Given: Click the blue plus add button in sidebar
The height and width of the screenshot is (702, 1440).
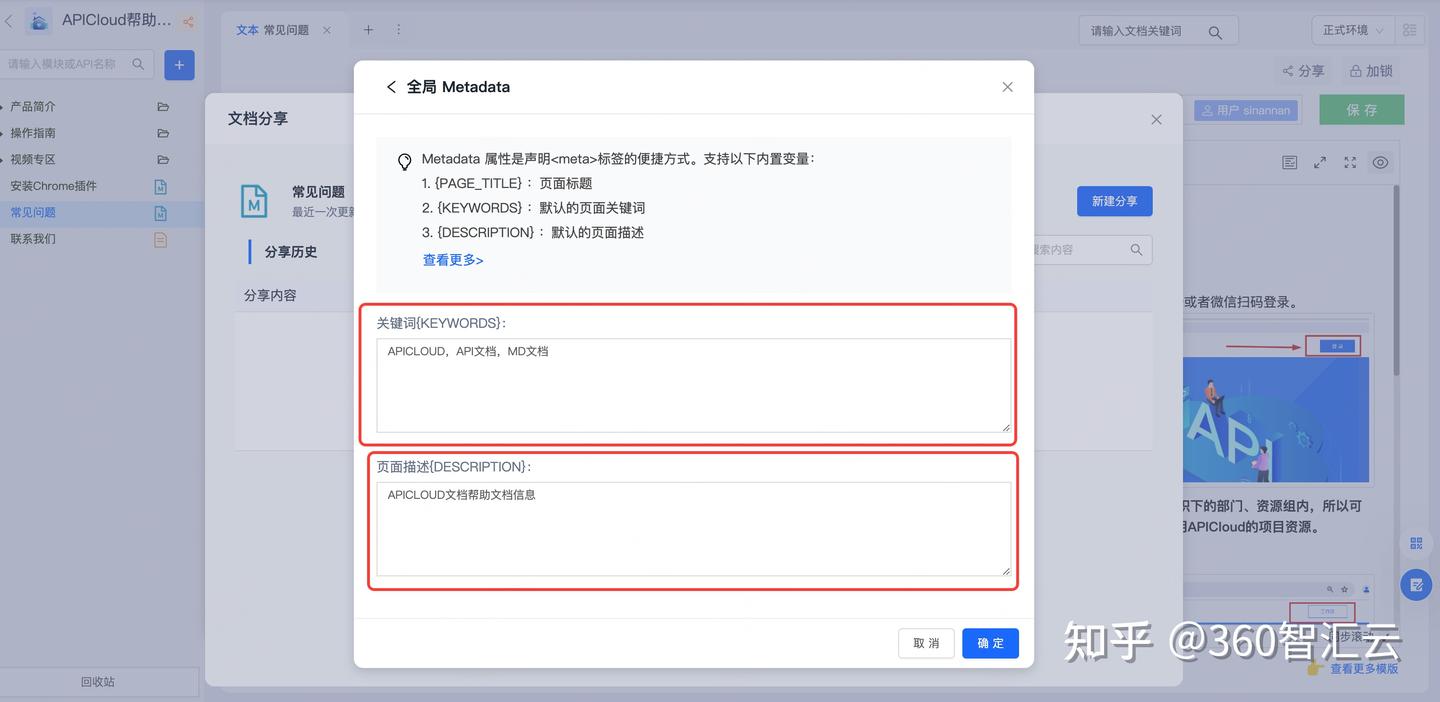Looking at the screenshot, I should [x=179, y=65].
